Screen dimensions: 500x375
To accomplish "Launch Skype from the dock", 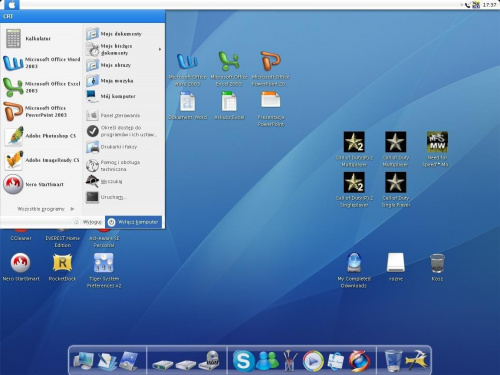I will click(x=243, y=360).
